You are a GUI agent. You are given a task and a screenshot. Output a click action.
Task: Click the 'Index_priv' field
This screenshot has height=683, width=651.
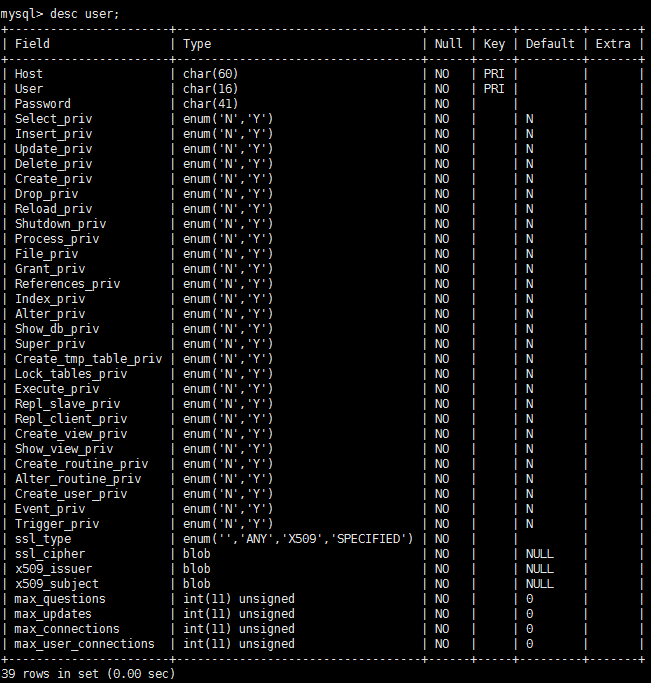point(50,299)
